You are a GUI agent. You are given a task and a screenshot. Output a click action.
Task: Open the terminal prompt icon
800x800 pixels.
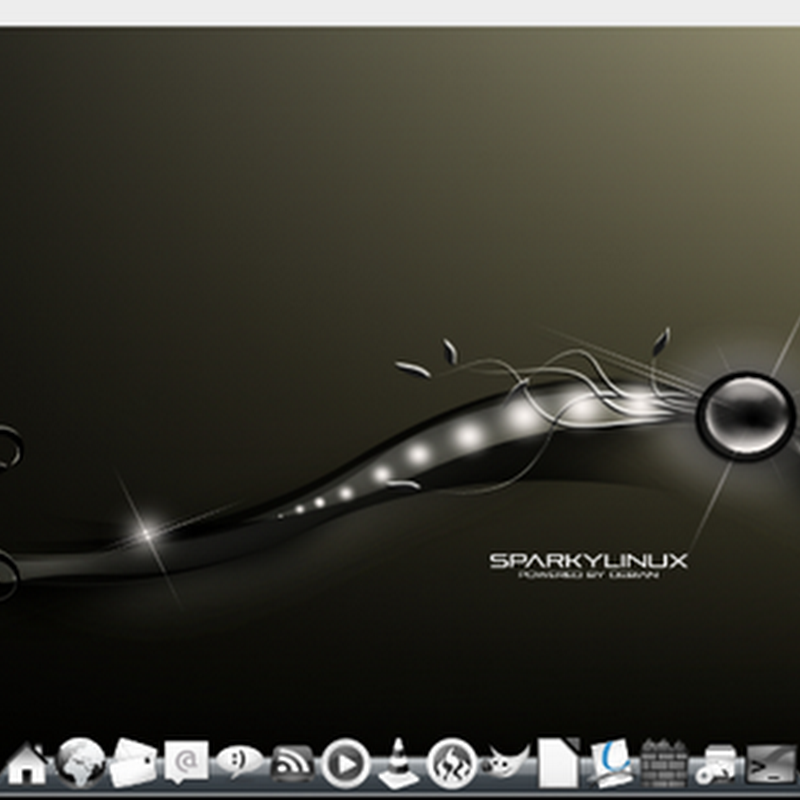pyautogui.click(x=771, y=764)
